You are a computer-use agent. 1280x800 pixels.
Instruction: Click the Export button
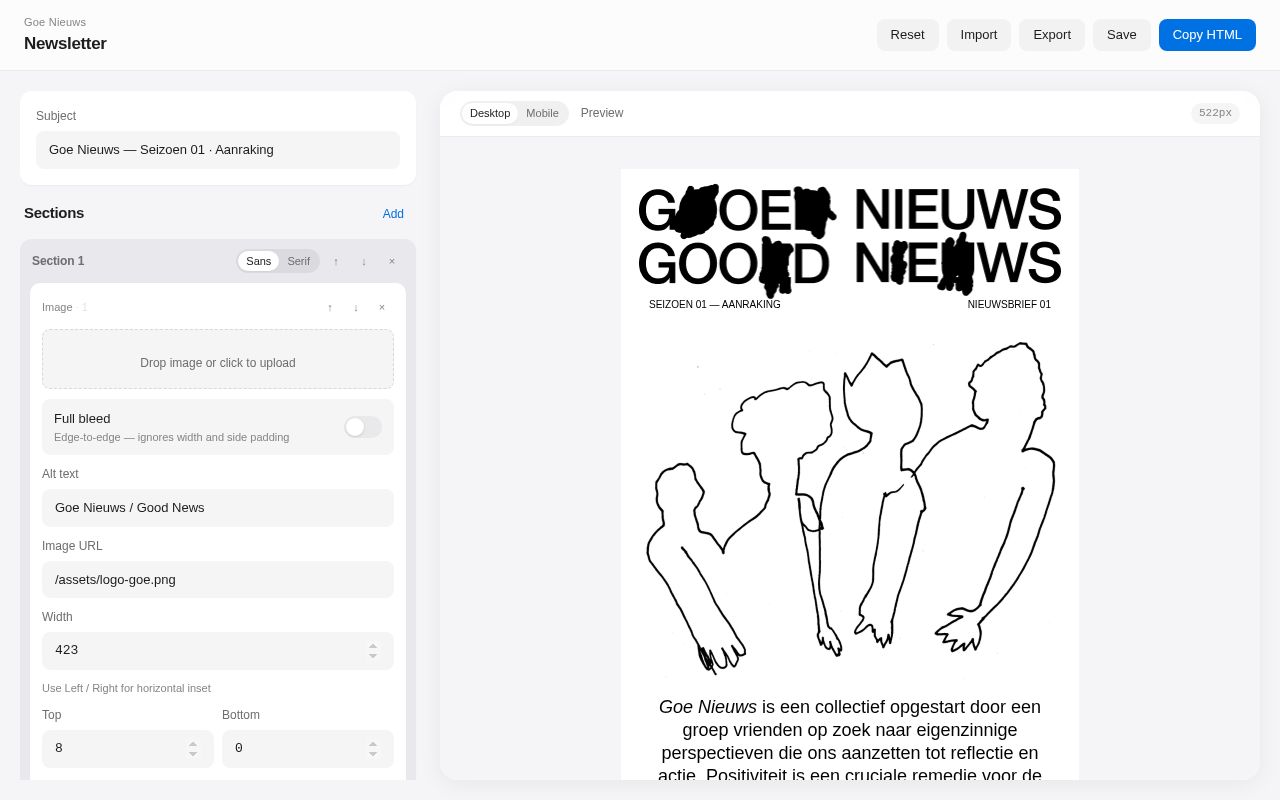(1052, 35)
